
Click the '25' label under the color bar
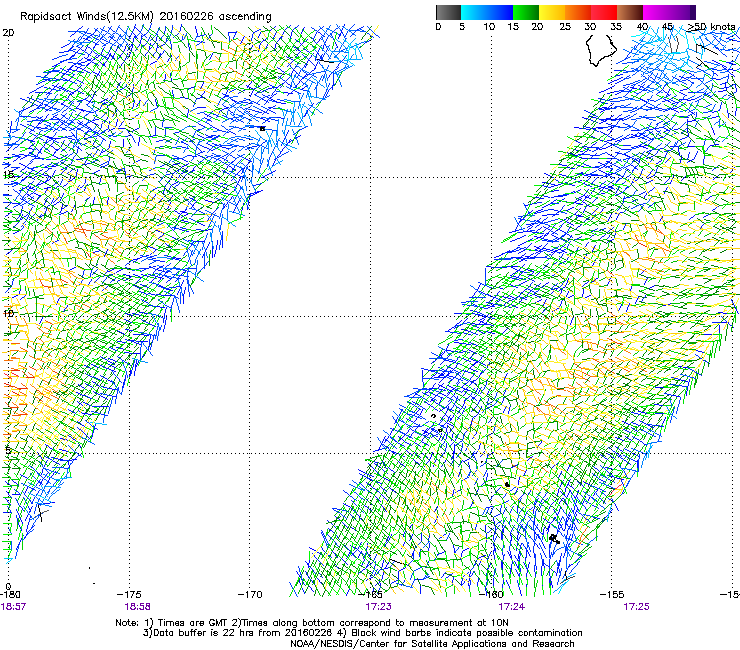pyautogui.click(x=565, y=27)
